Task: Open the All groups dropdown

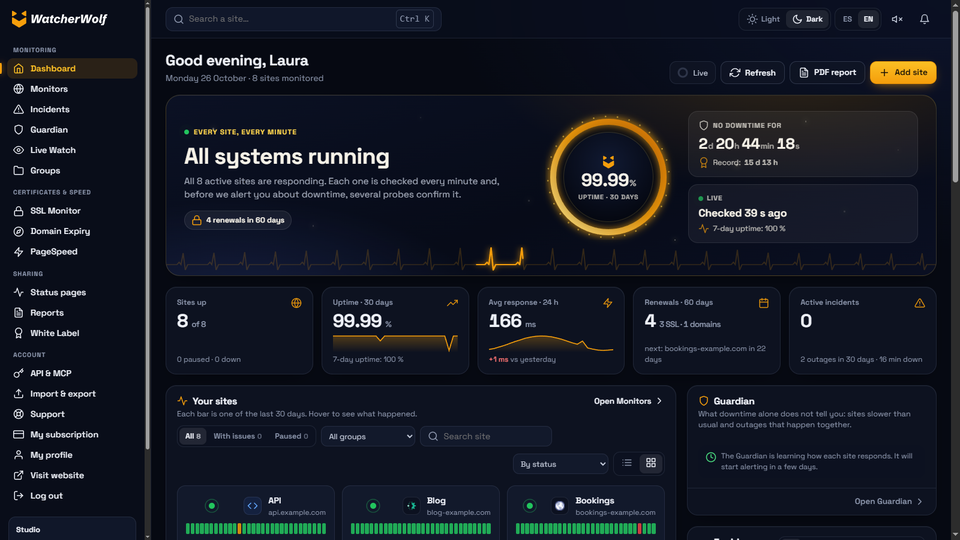Action: pyautogui.click(x=368, y=437)
